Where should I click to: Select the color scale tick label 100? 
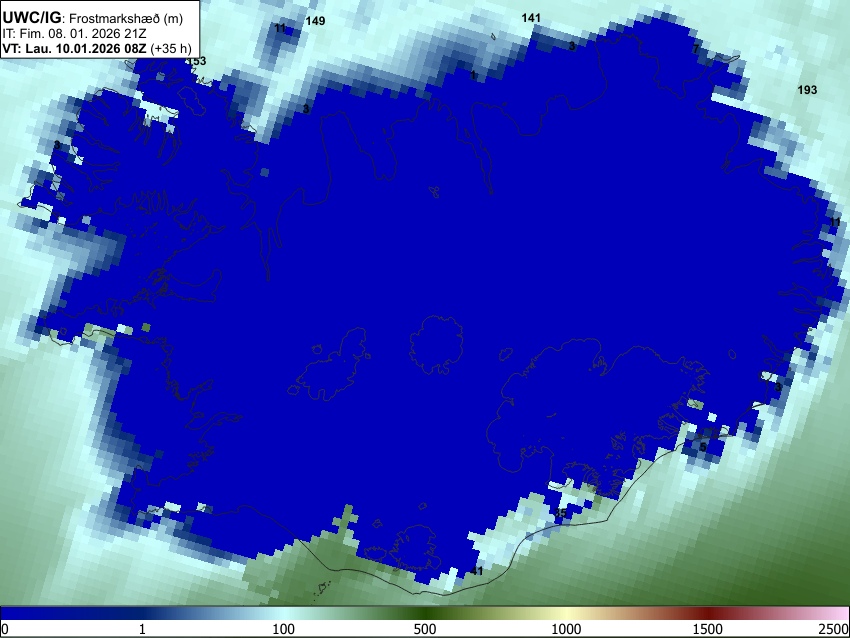283,629
